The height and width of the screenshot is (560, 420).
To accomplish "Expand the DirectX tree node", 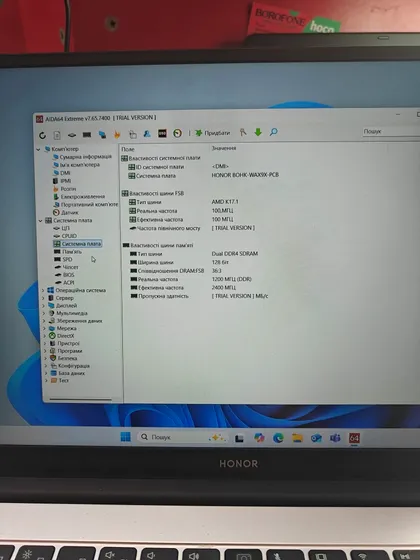I will coord(45,336).
